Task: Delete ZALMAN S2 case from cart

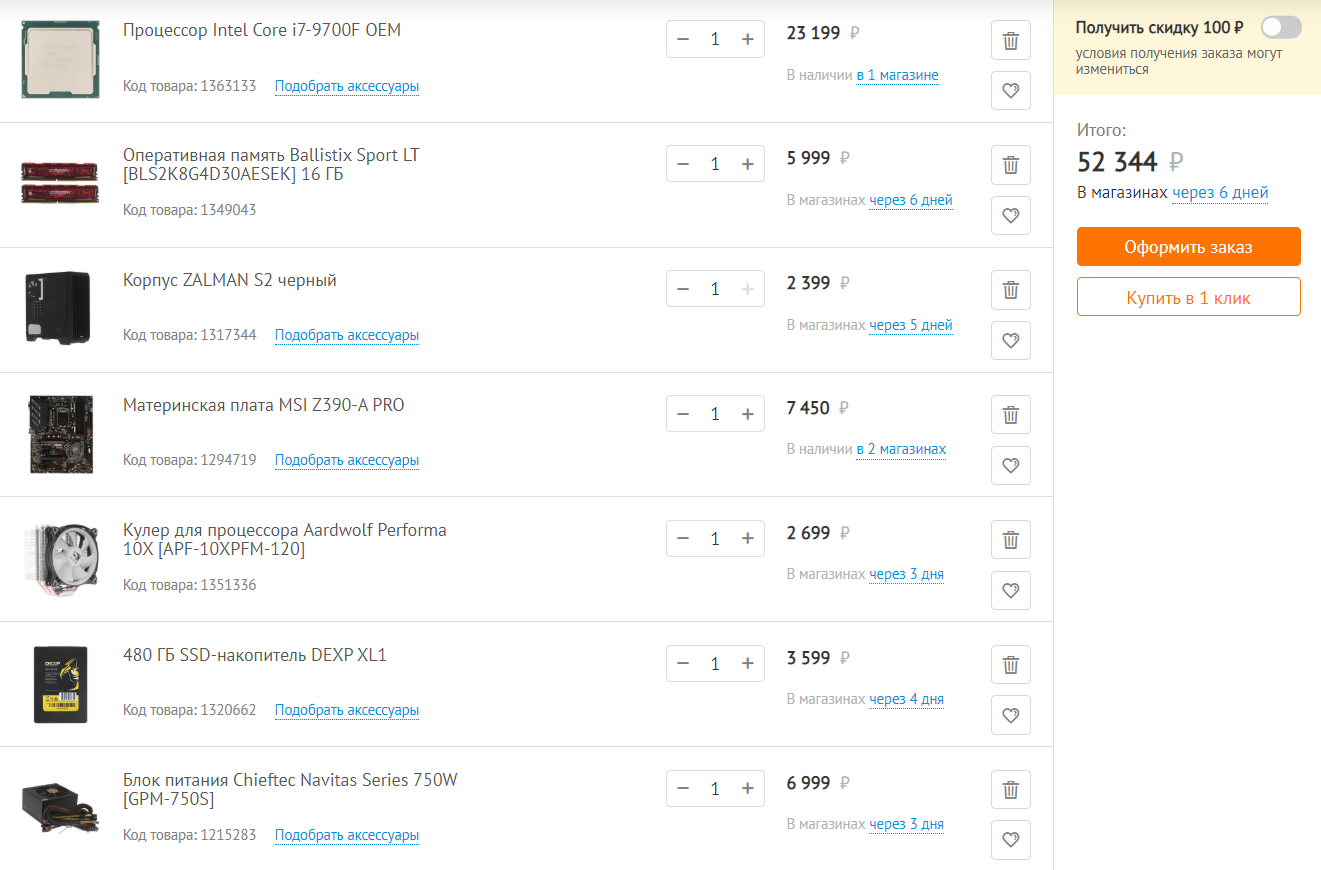Action: click(1010, 290)
